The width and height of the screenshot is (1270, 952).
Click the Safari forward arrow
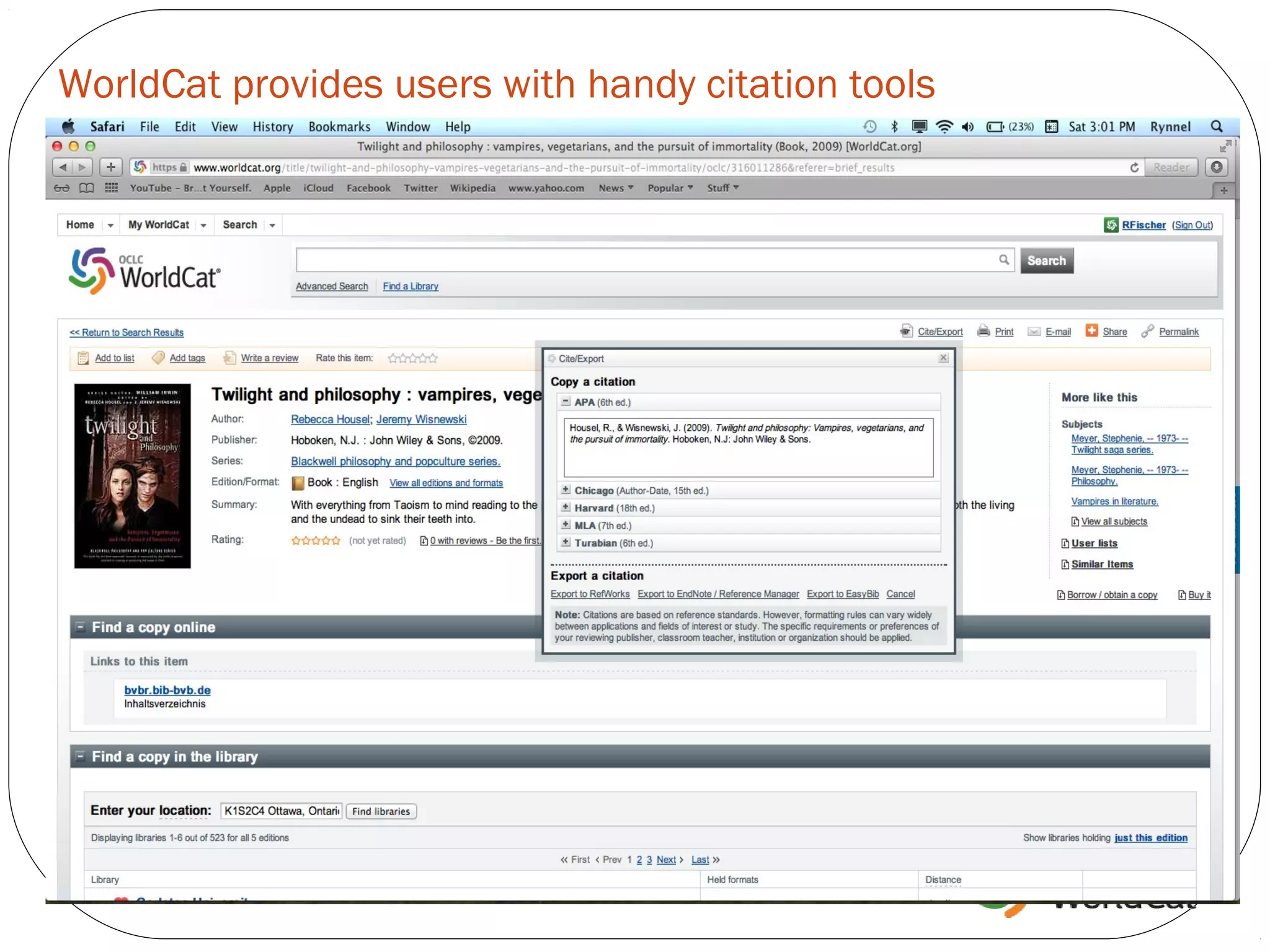pos(82,167)
